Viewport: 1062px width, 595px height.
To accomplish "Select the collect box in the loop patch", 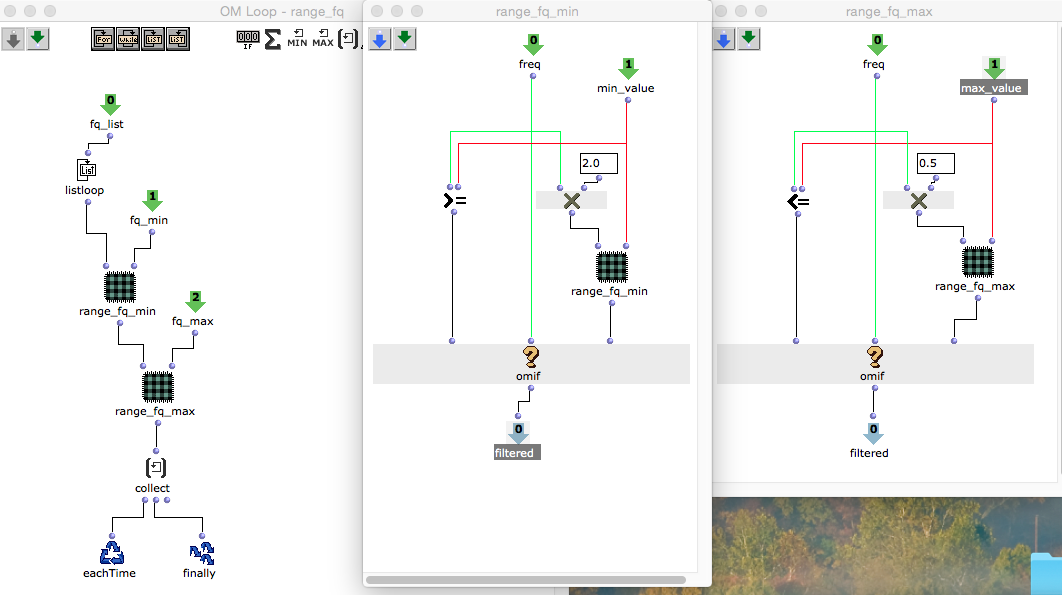I will point(156,468).
